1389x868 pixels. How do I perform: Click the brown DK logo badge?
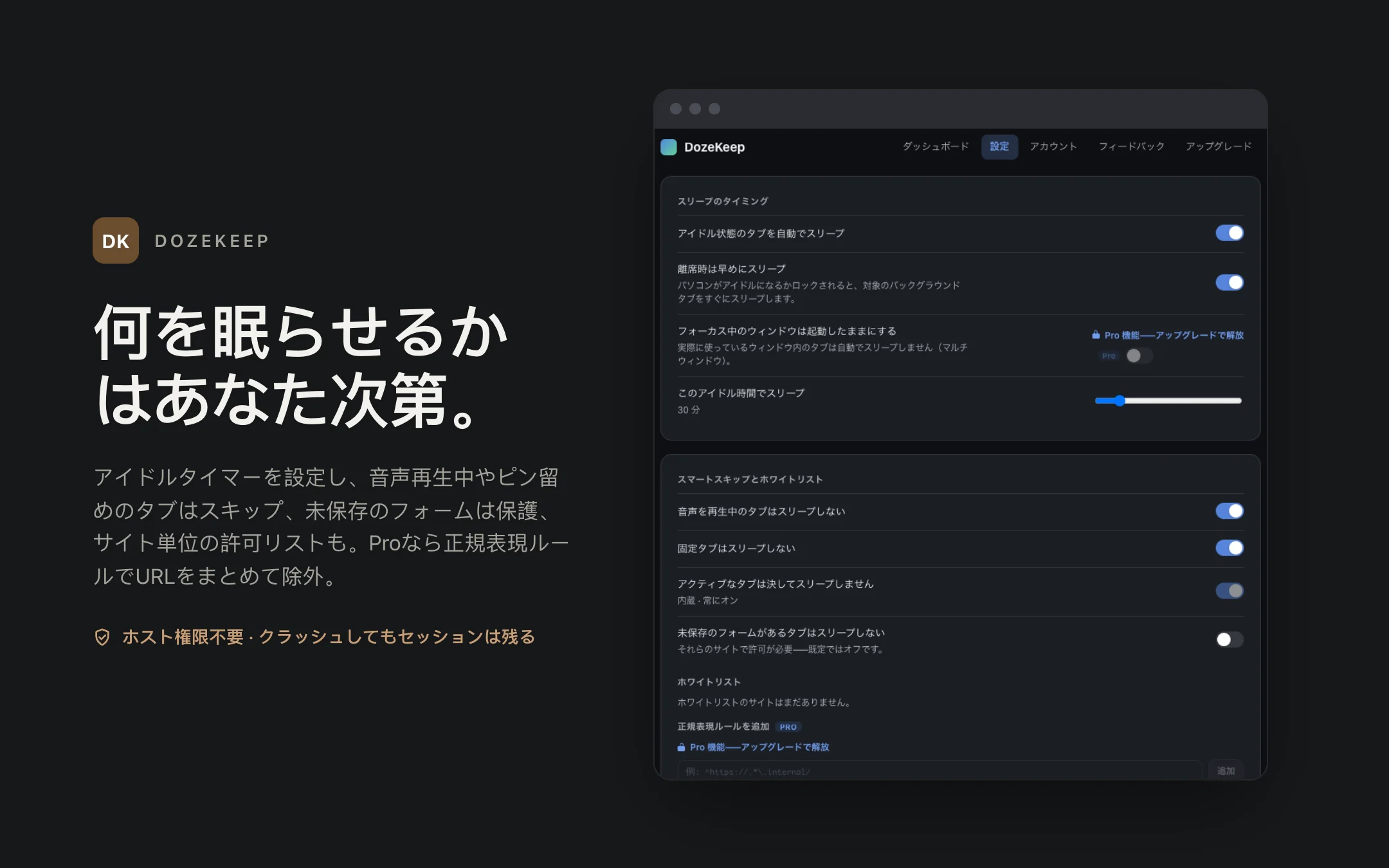(x=116, y=240)
